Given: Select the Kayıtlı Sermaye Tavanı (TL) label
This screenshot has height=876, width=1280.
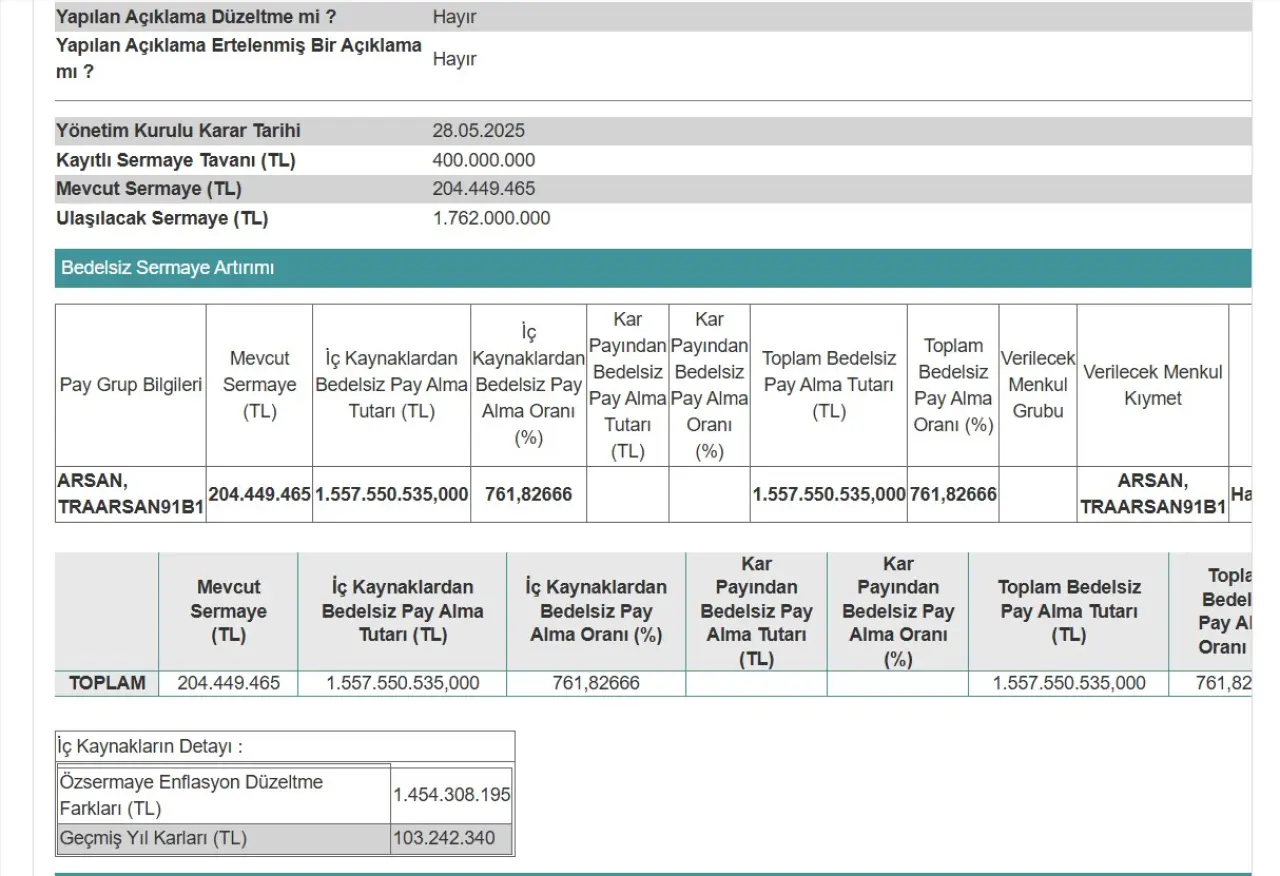Looking at the screenshot, I should click(x=176, y=160).
